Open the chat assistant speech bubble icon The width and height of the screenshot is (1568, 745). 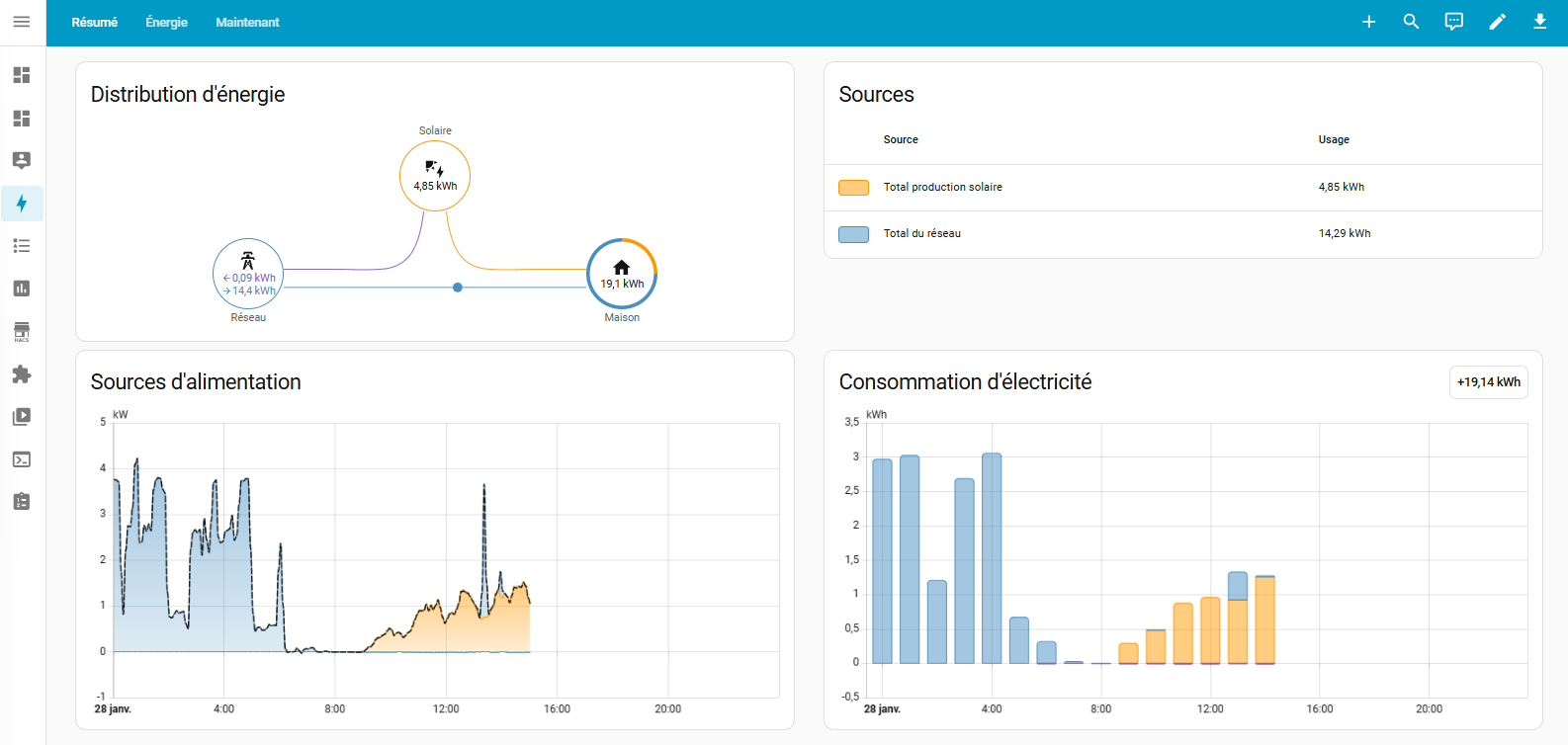point(1453,22)
